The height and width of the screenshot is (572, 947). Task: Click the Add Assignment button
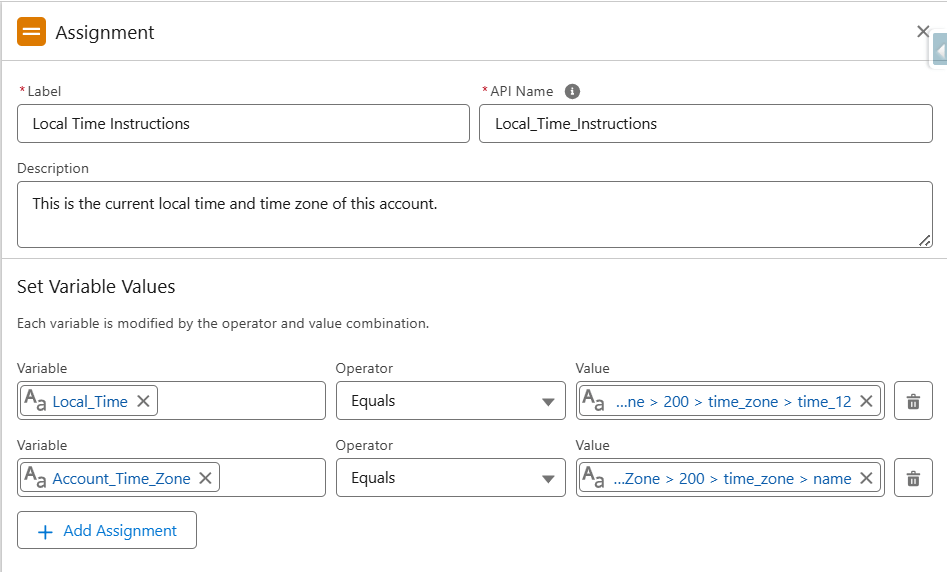[x=107, y=531]
